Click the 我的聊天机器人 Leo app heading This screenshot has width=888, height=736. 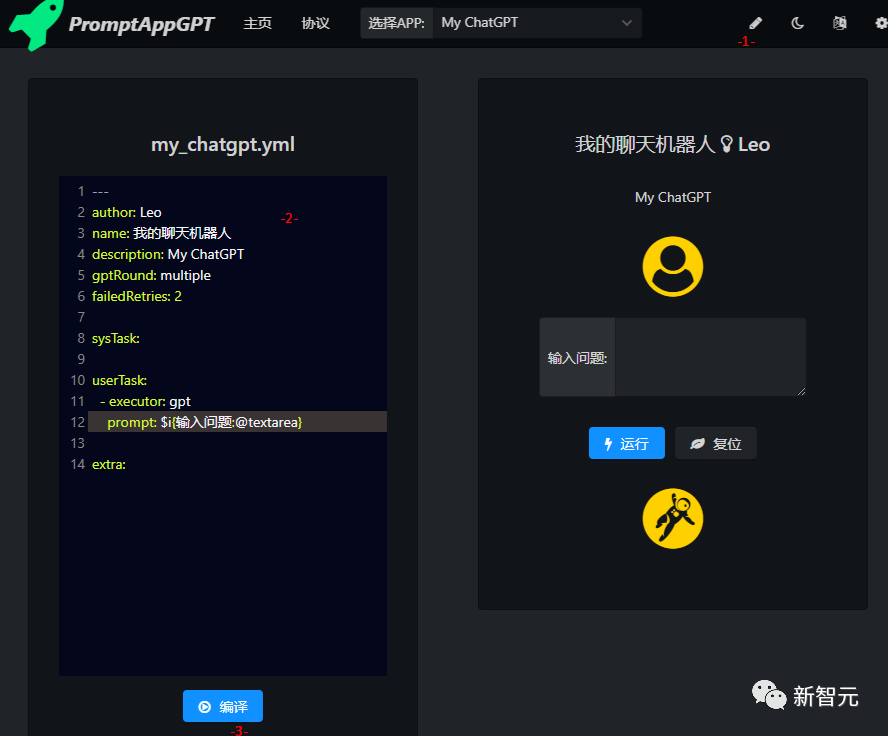(673, 144)
